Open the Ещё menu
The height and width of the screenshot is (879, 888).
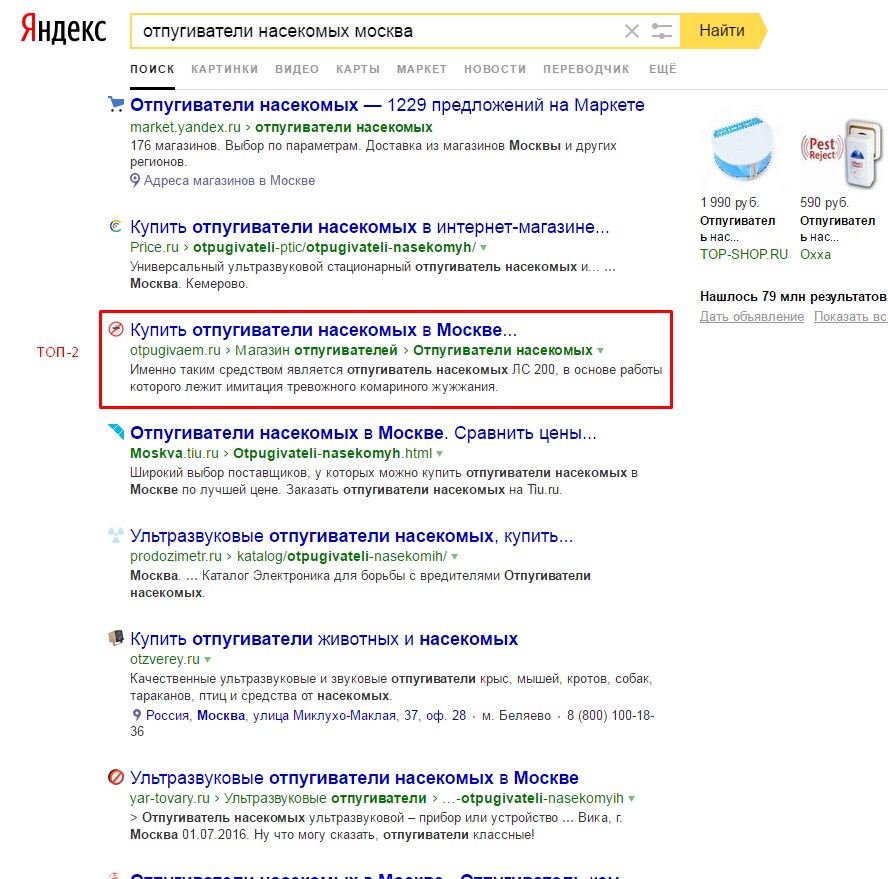[663, 69]
